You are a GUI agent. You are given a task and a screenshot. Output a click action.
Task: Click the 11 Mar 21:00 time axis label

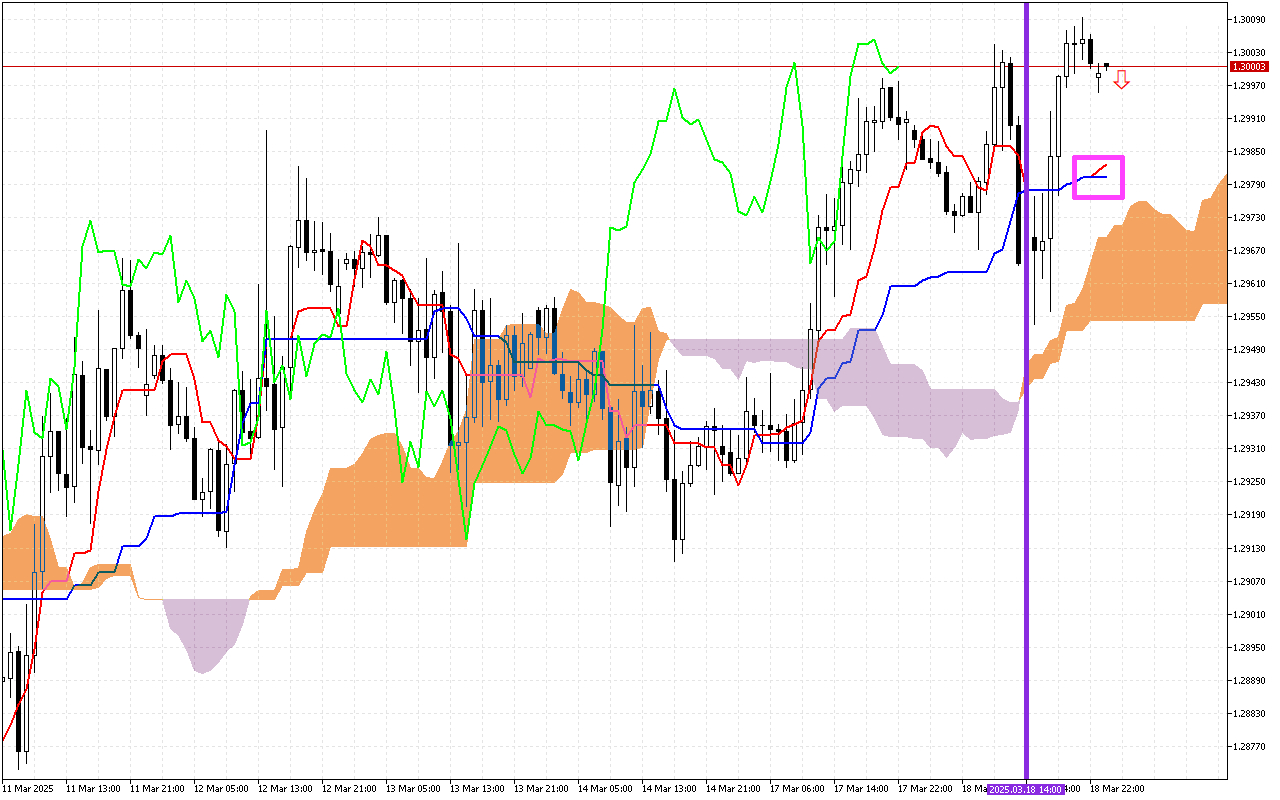(x=157, y=789)
